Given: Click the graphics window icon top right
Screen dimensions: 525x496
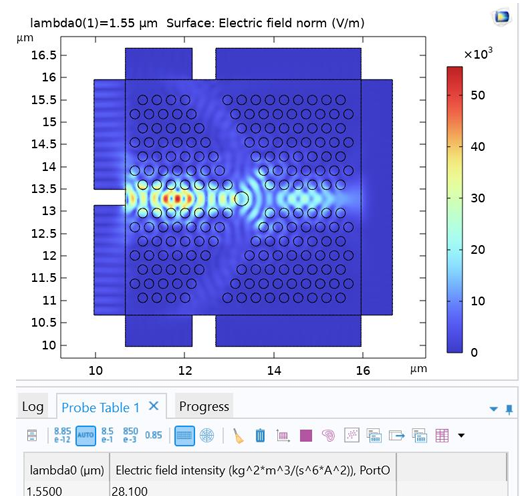Looking at the screenshot, I should tap(502, 17).
